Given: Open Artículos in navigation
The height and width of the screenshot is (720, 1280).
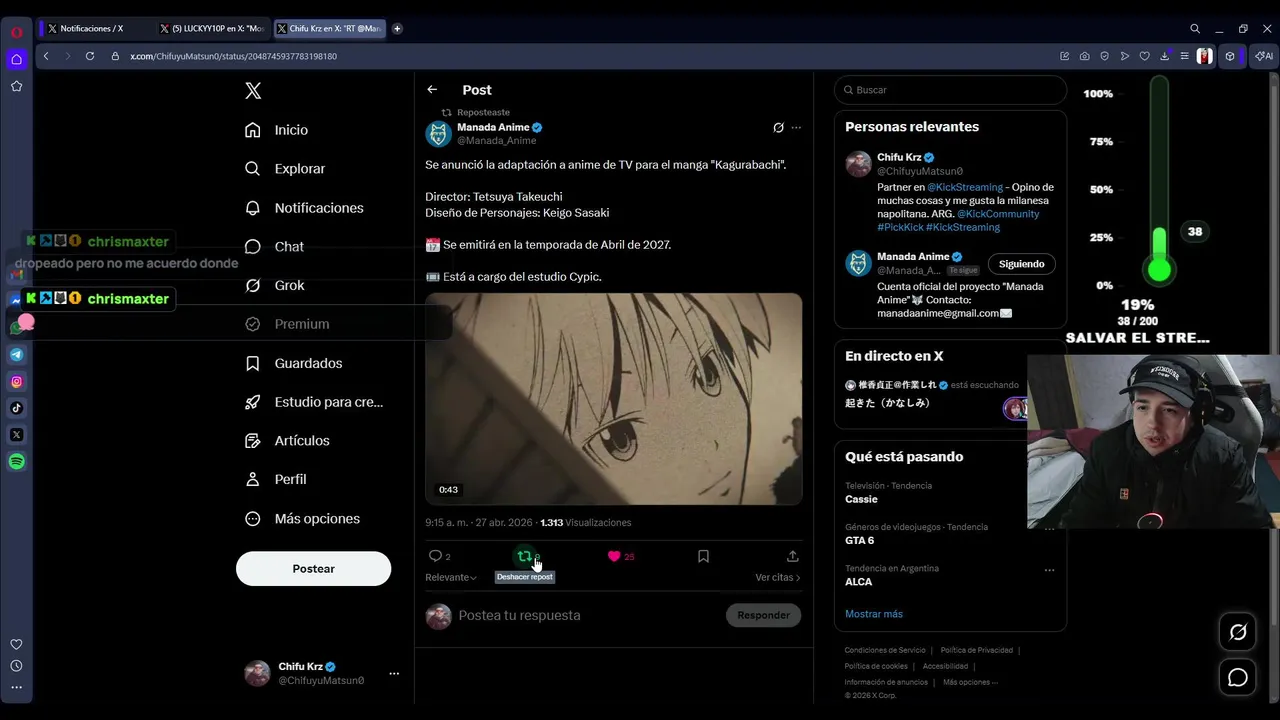Looking at the screenshot, I should (x=288, y=440).
